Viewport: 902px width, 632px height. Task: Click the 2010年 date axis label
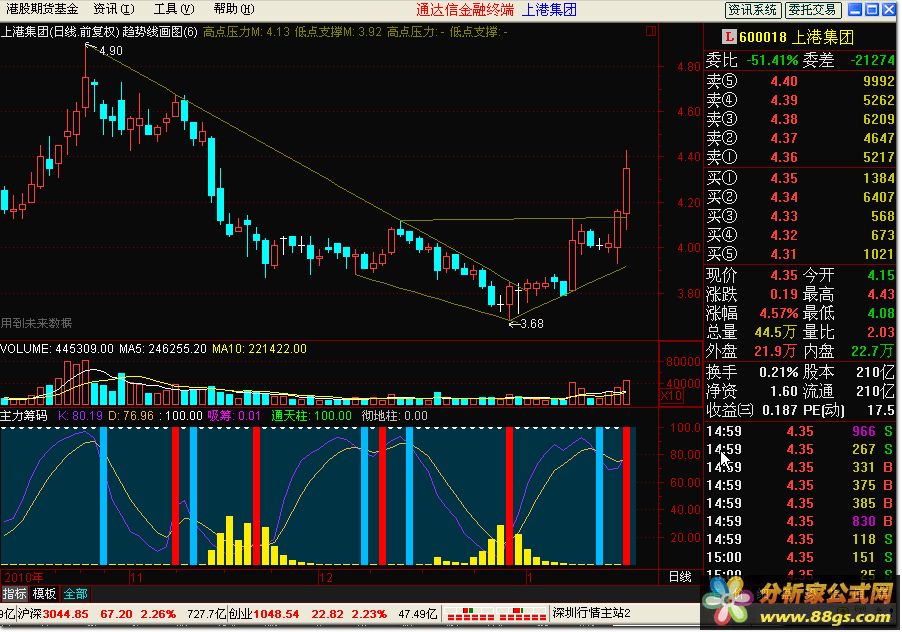pos(24,577)
